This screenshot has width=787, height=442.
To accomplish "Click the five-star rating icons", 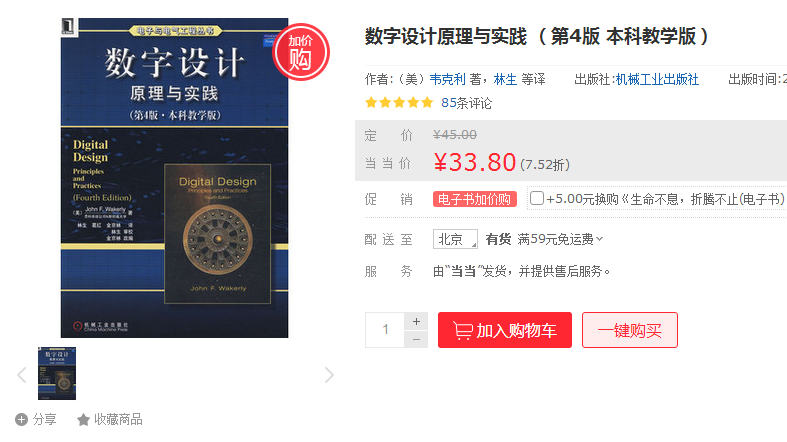I will point(399,103).
